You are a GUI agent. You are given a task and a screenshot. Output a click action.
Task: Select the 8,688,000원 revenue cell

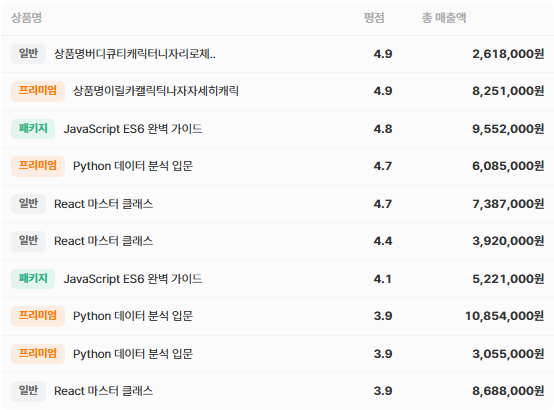(508, 391)
